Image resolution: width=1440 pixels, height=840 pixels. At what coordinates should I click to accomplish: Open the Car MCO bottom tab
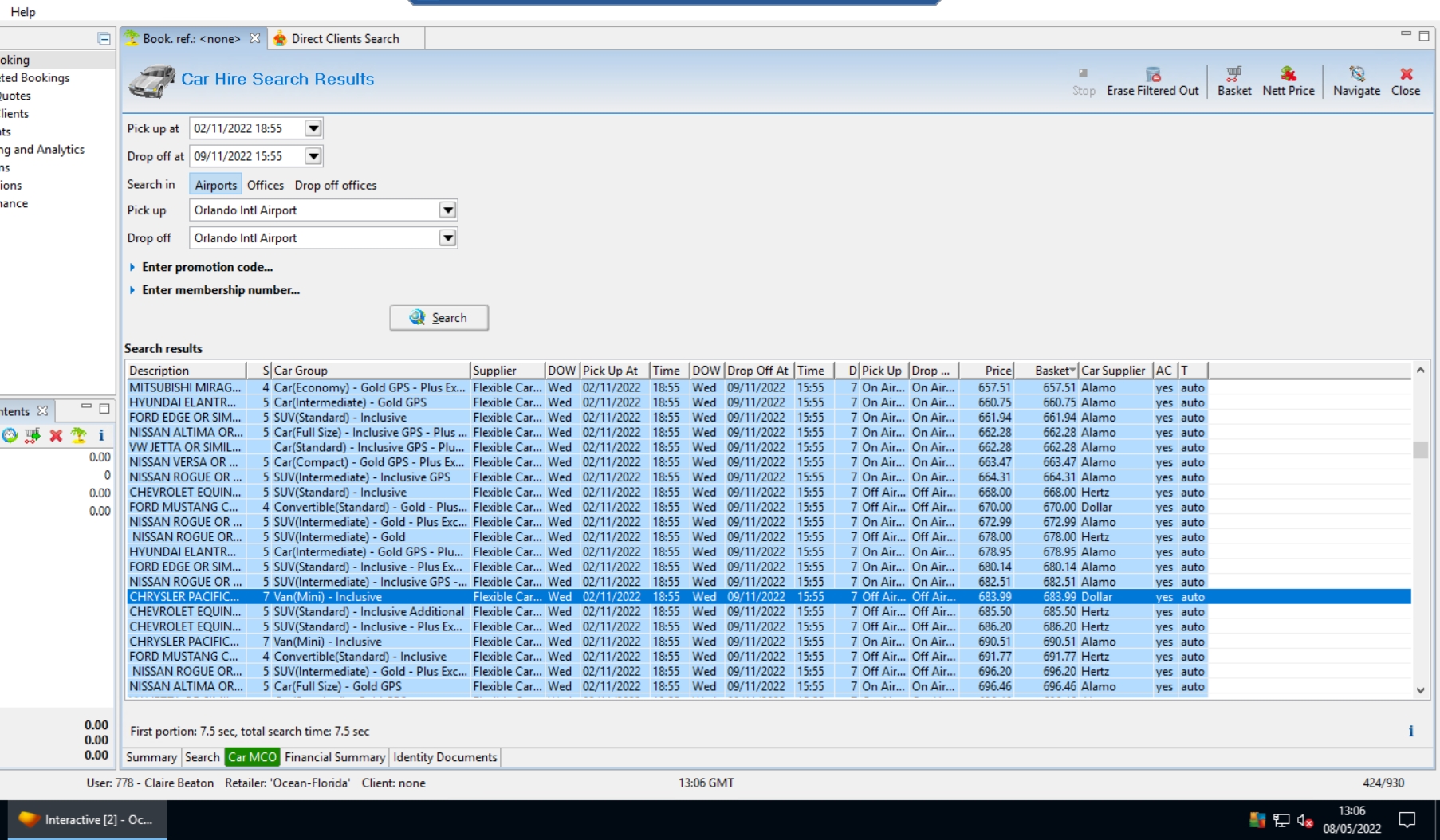pos(253,757)
